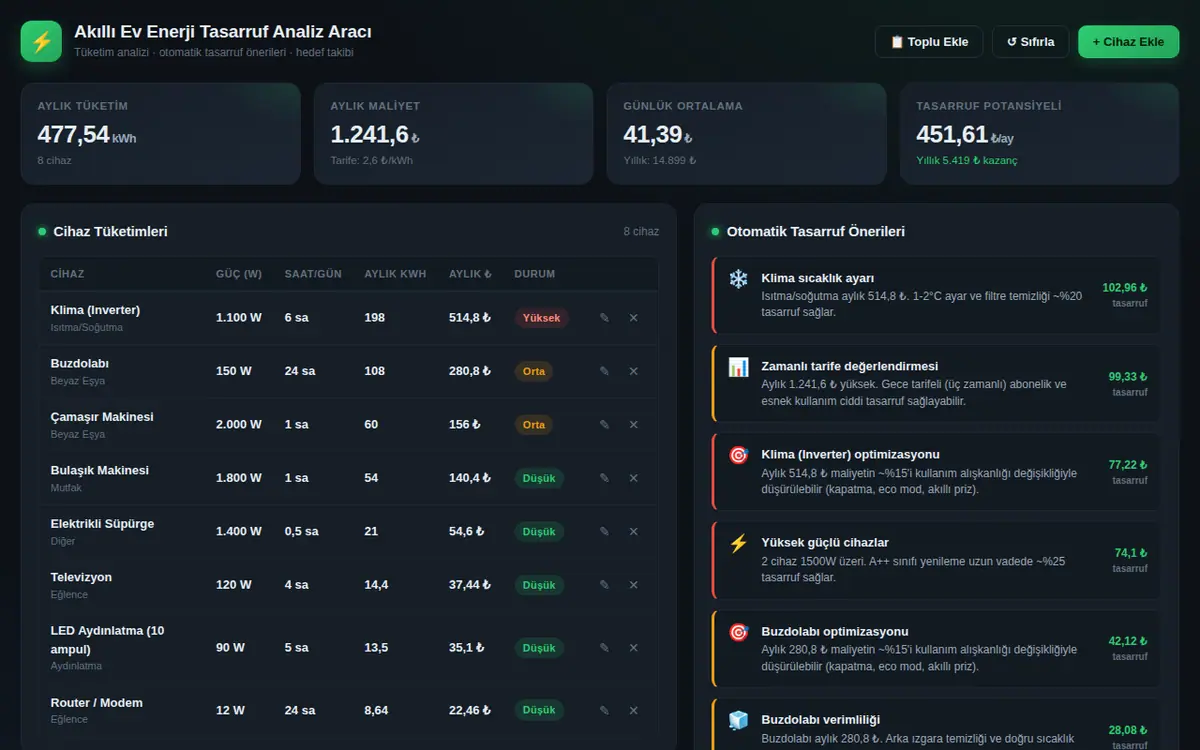This screenshot has height=750, width=1200.
Task: Delete the Router / Modem entry
Action: 633,711
